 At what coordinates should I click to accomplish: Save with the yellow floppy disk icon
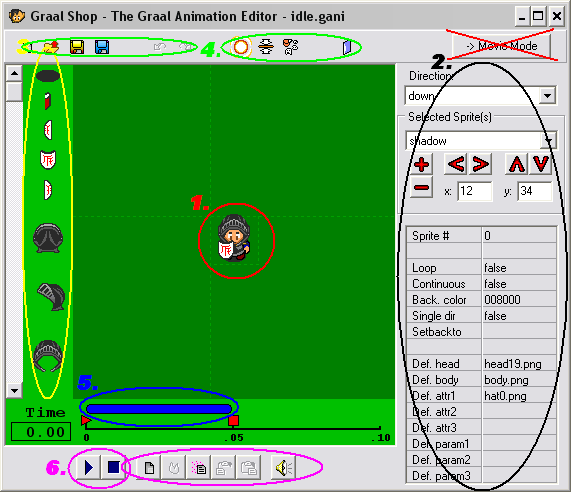tap(77, 47)
